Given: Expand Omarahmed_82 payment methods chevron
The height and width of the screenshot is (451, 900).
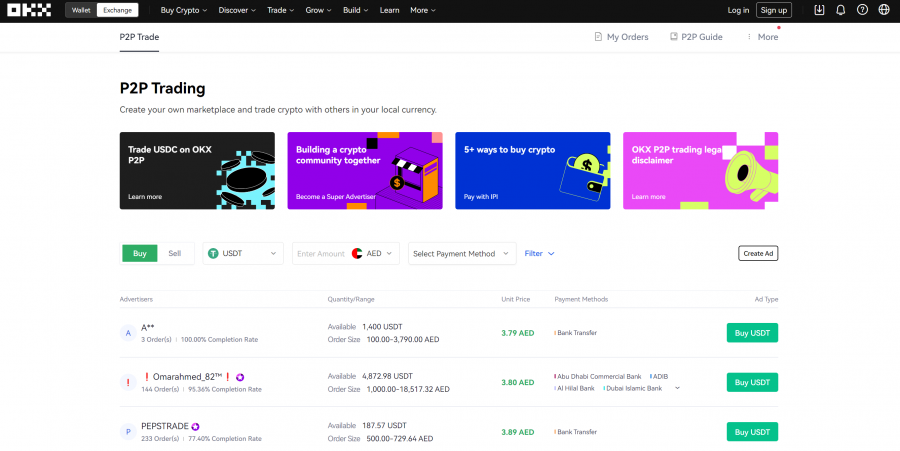Looking at the screenshot, I should (677, 388).
